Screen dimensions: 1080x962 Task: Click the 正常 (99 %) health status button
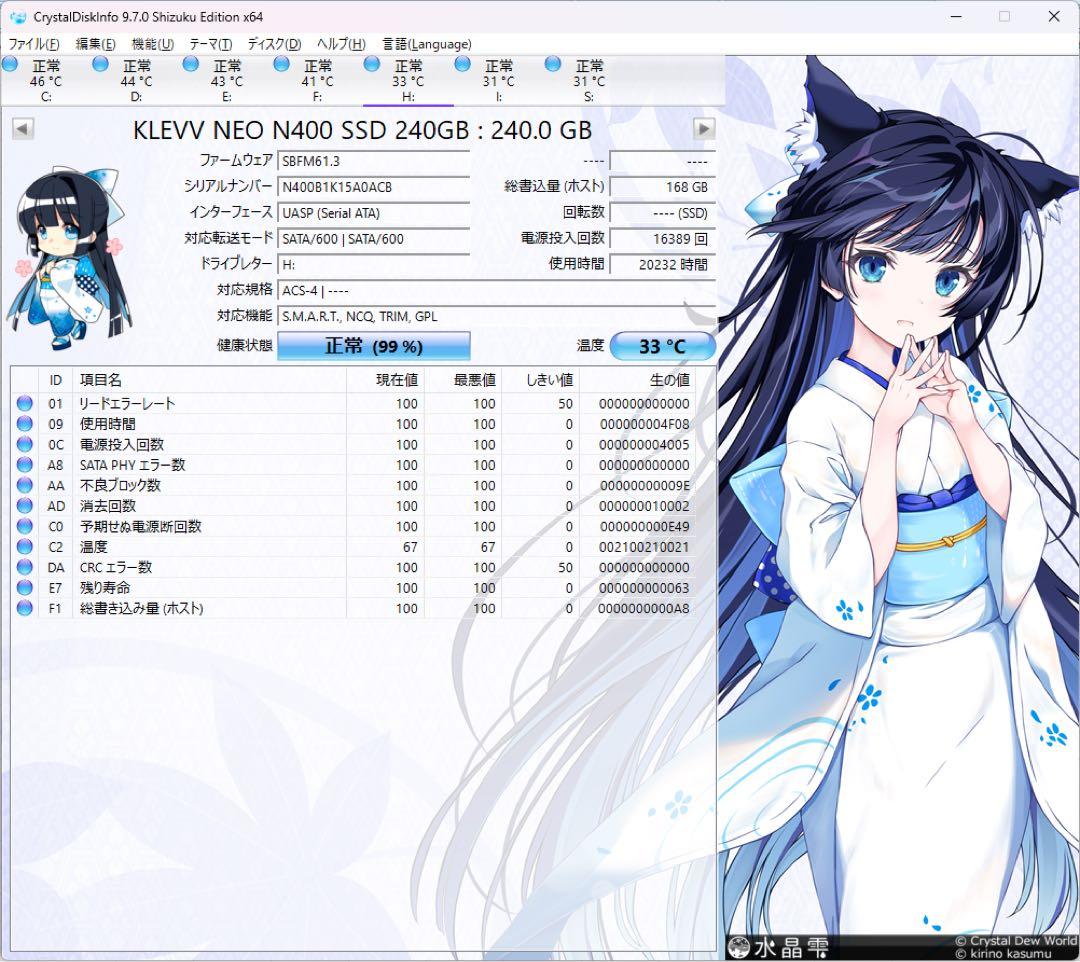(373, 346)
